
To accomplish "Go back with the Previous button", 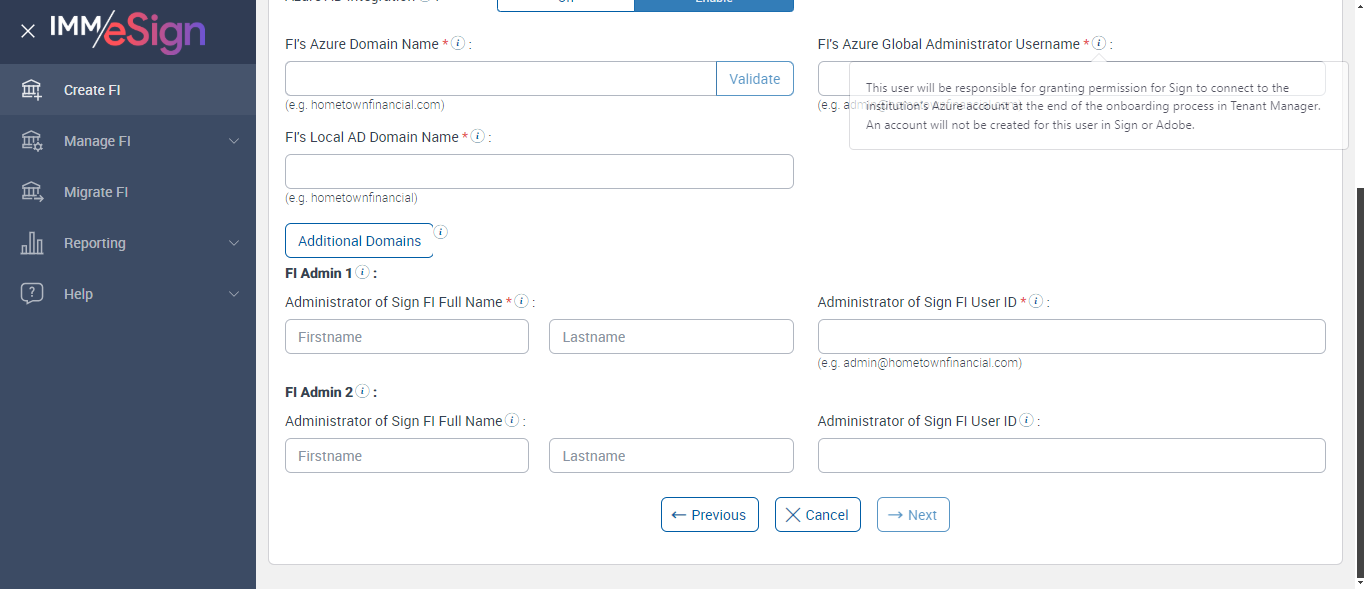I will [x=710, y=514].
